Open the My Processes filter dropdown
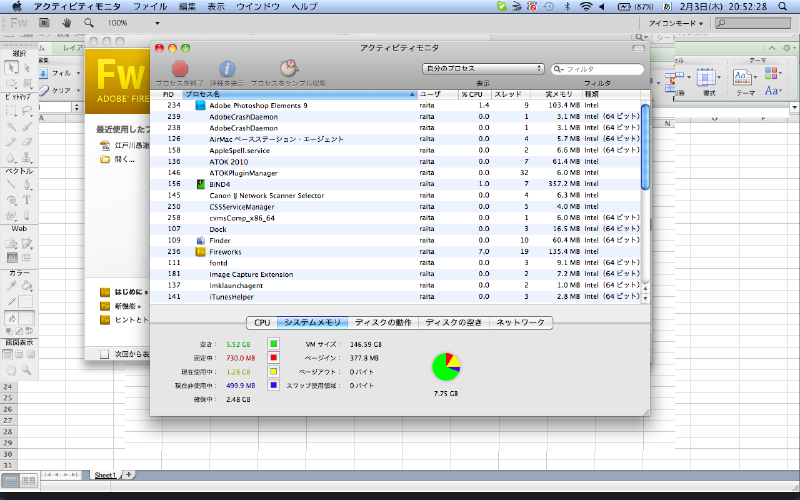800x500 pixels. (483, 68)
